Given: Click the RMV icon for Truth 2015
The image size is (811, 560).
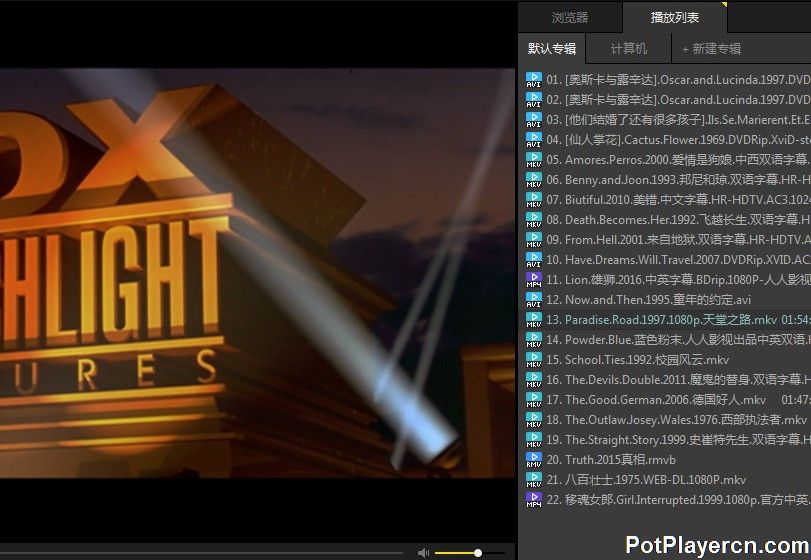Looking at the screenshot, I should [x=534, y=460].
